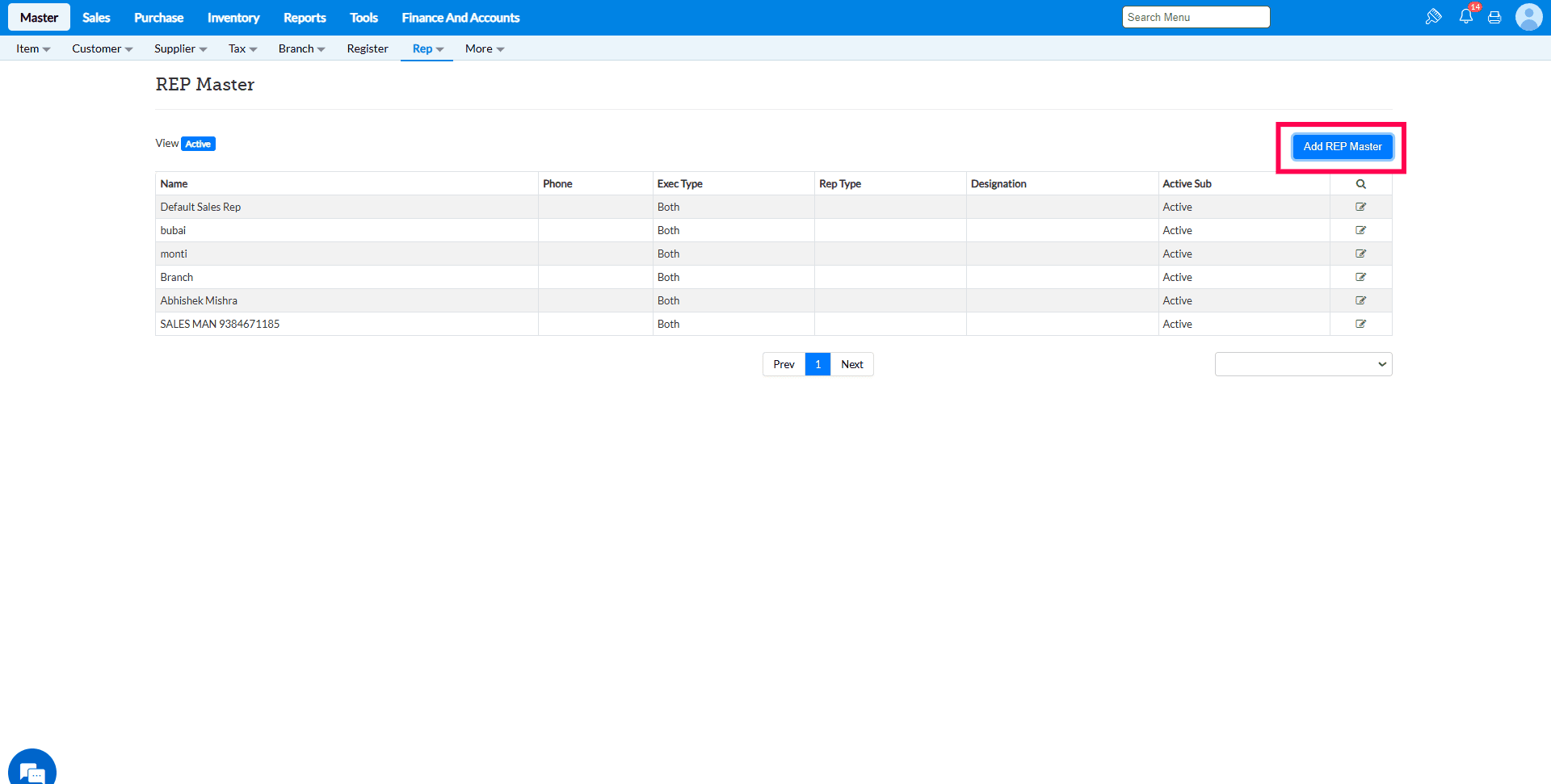Edit the Default Sales Rep row

tap(1360, 208)
